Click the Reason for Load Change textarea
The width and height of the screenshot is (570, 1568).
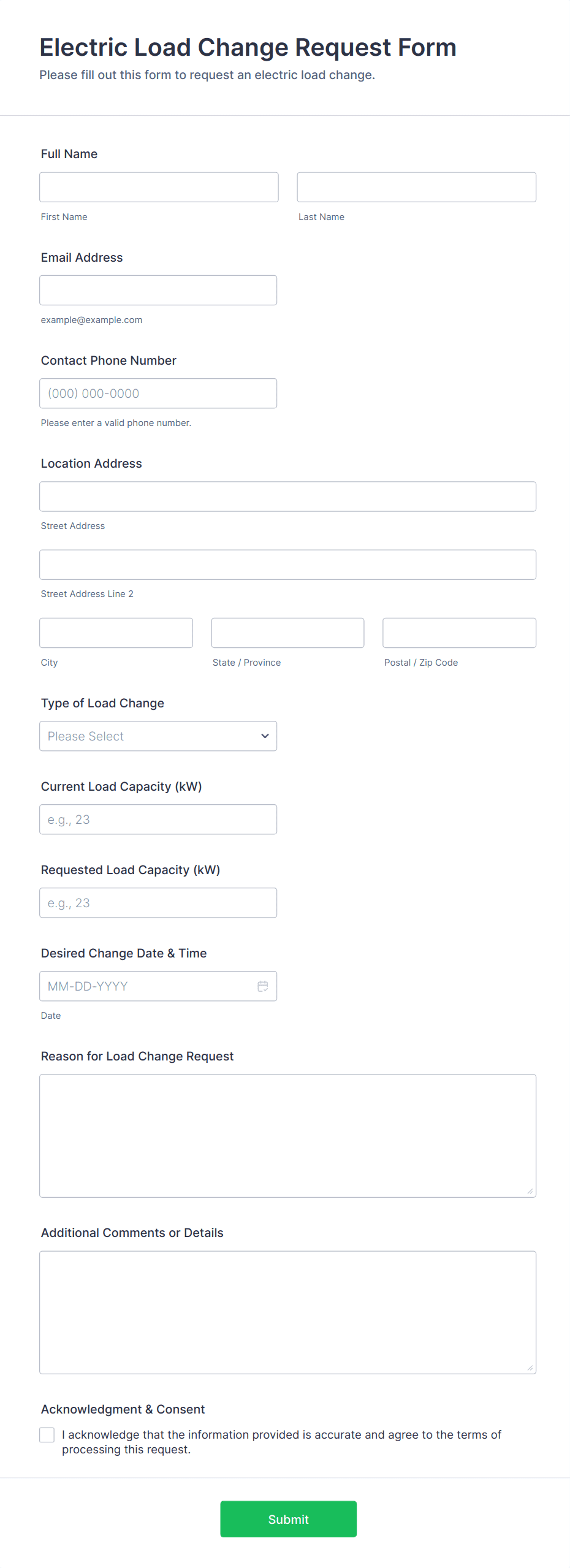287,1135
